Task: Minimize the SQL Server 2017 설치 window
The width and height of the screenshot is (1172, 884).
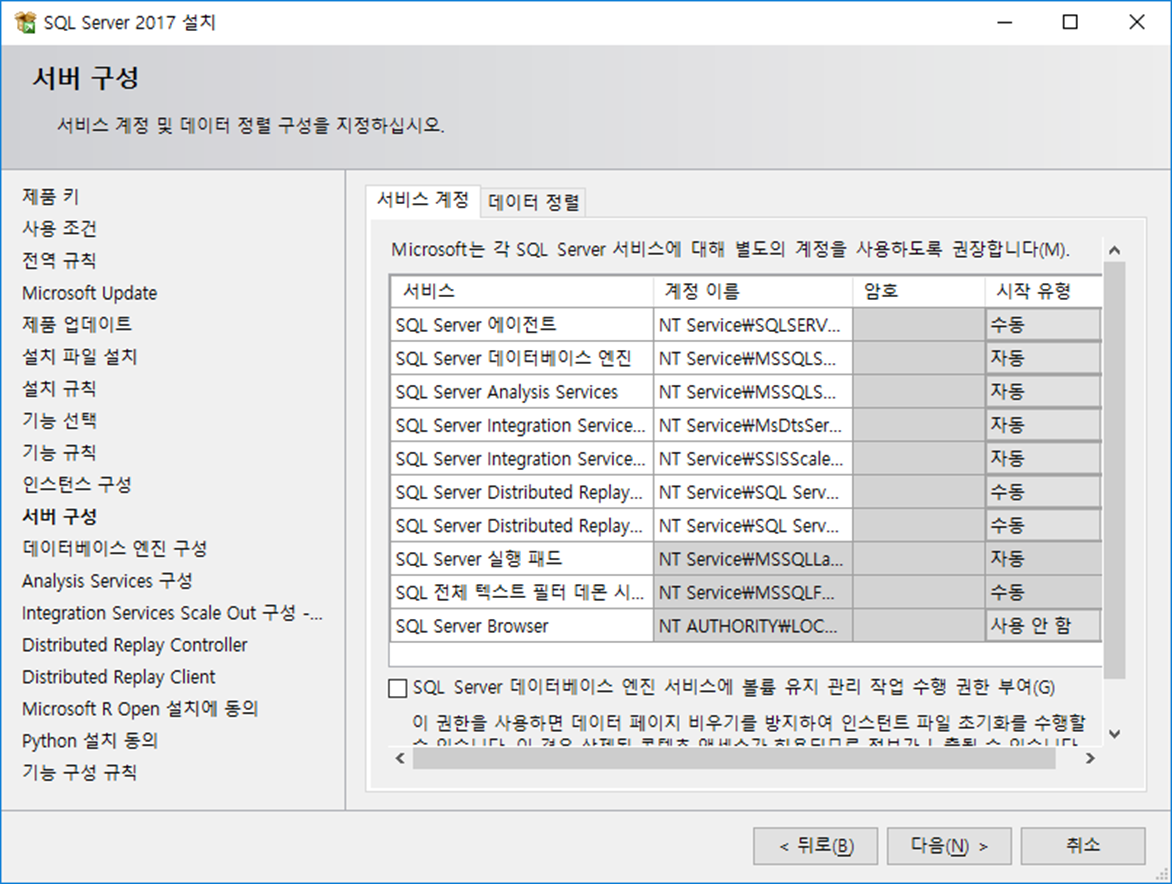Action: (1005, 22)
